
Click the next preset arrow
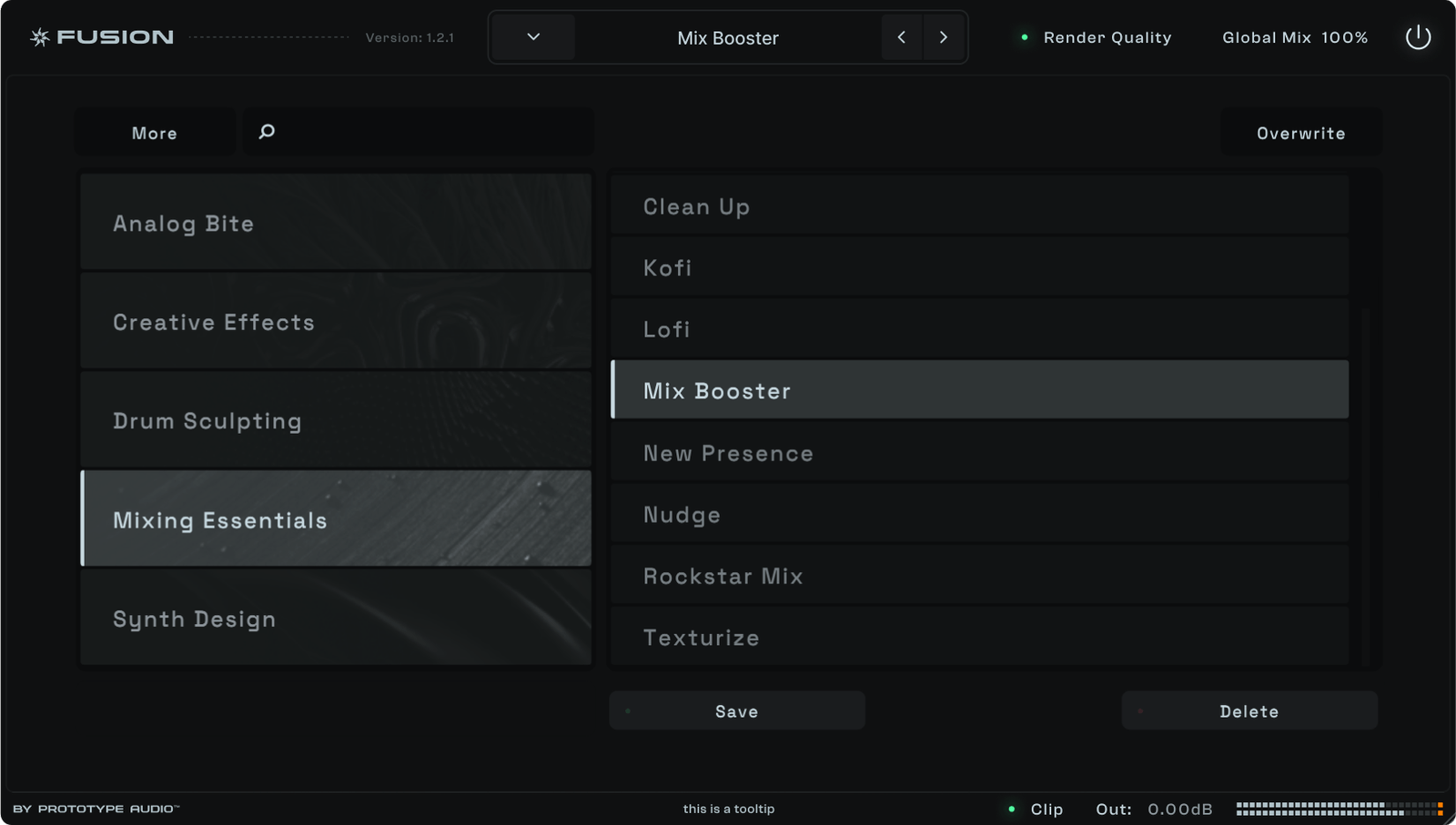(x=943, y=37)
